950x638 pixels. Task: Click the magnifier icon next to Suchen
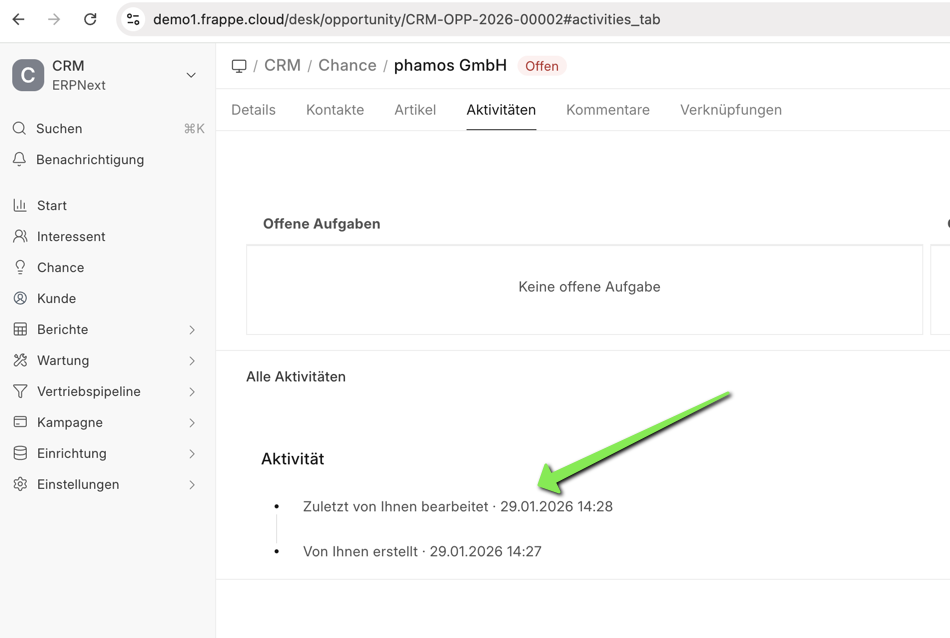(x=20, y=129)
